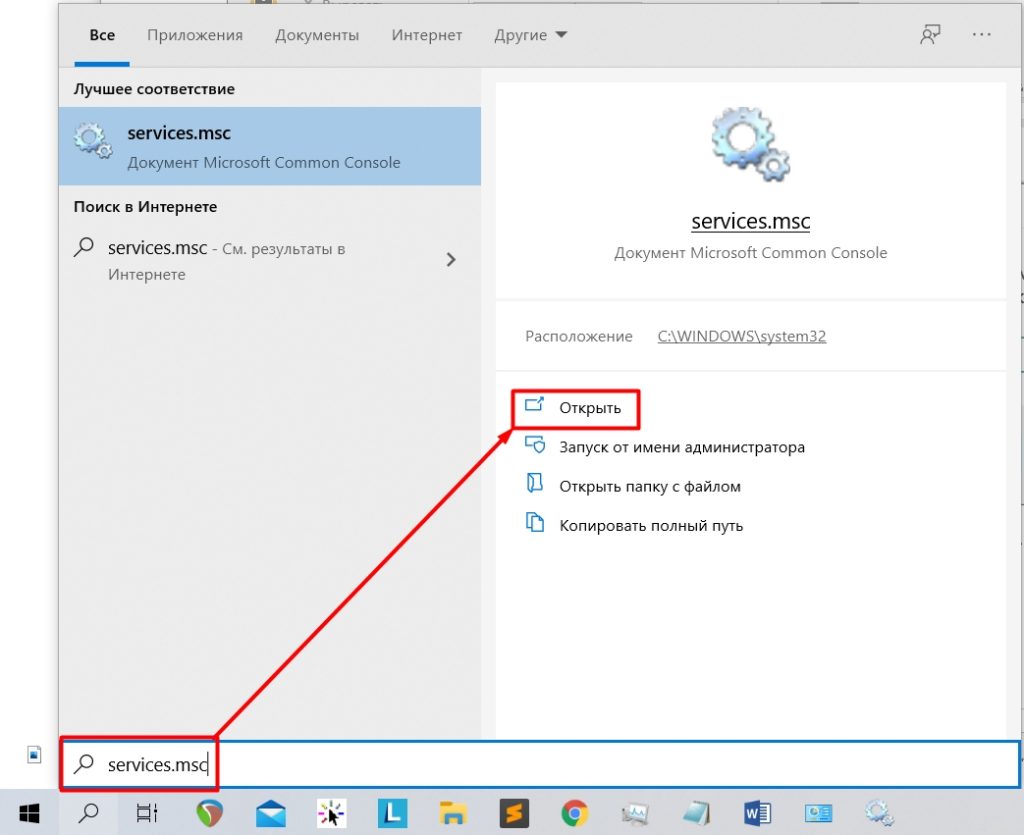Viewport: 1024px width, 835px height.
Task: Launch Google Chrome from the taskbar
Action: click(577, 812)
